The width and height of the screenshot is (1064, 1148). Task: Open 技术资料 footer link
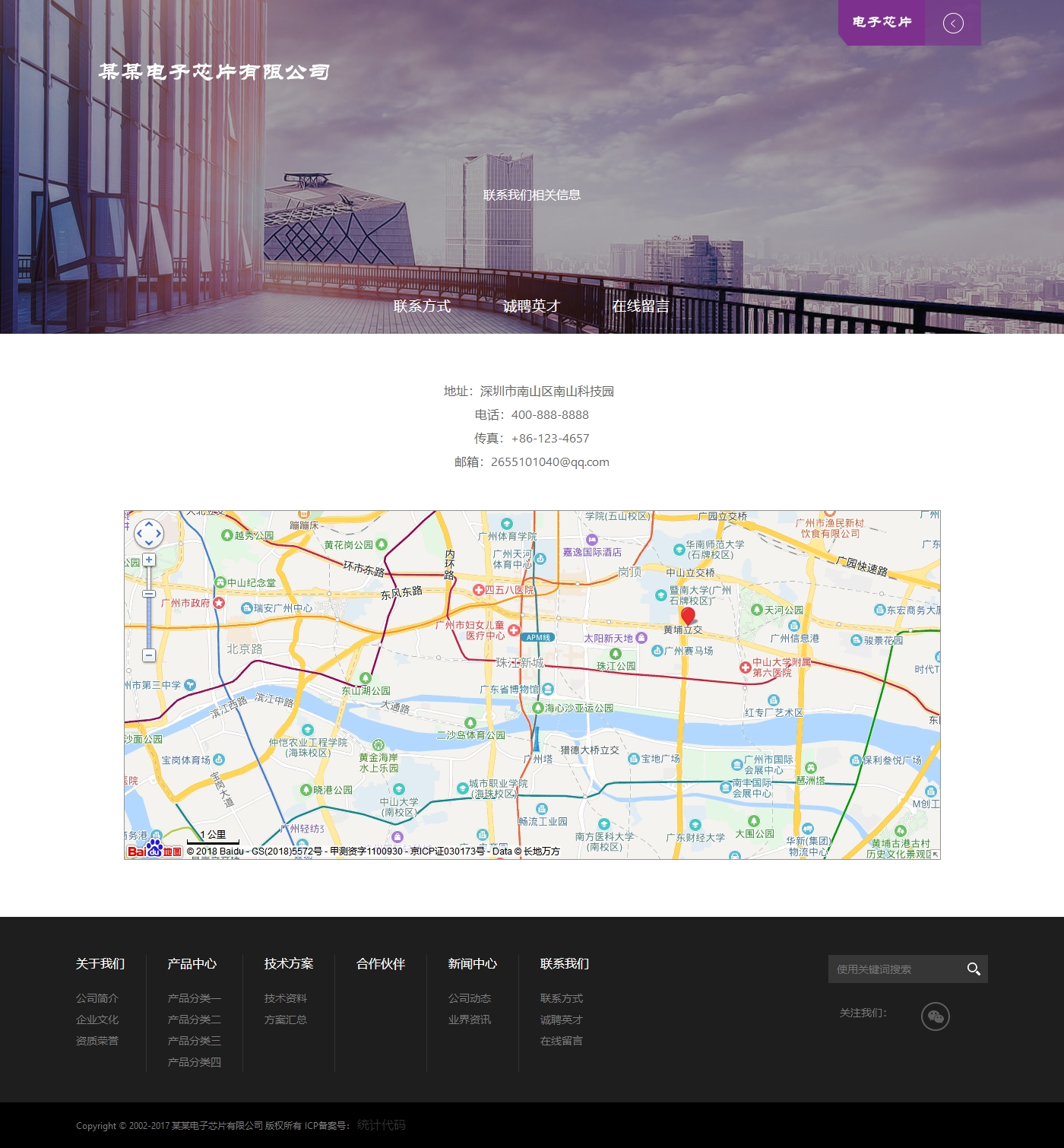coord(286,998)
